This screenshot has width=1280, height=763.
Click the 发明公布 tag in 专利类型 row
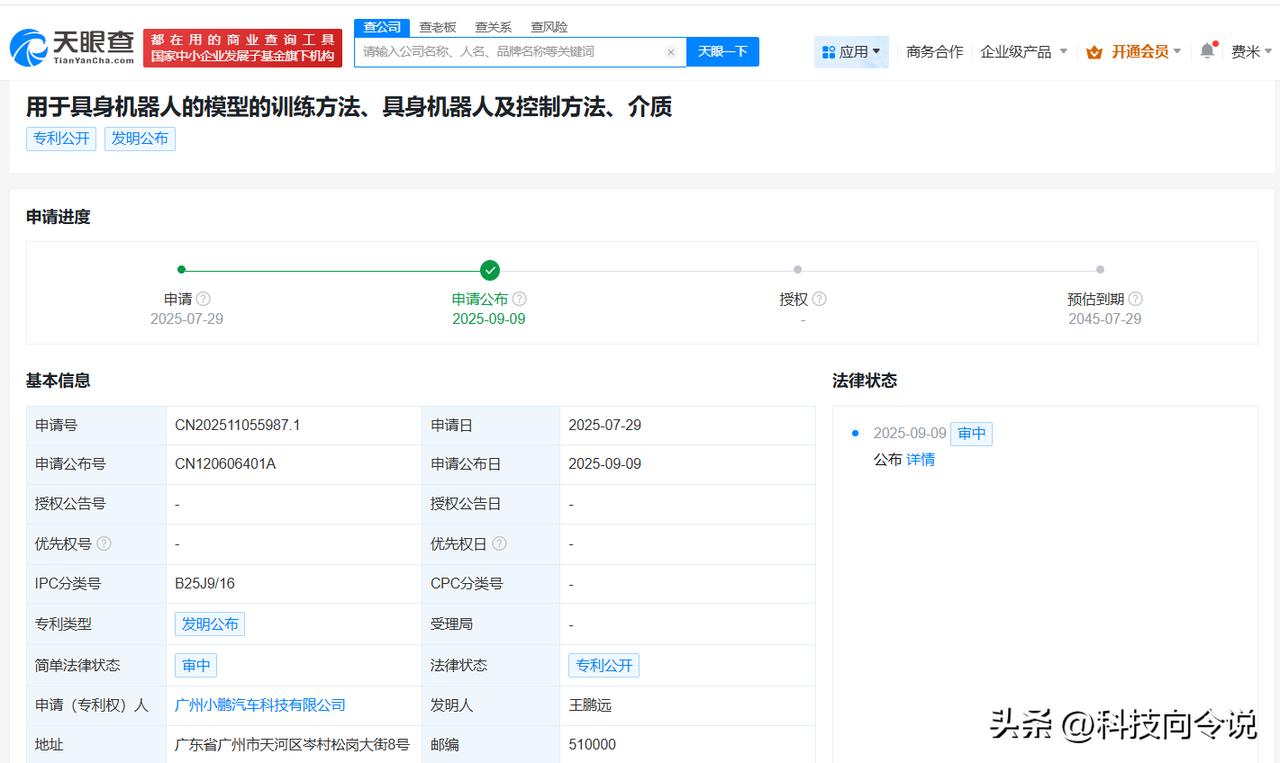210,624
